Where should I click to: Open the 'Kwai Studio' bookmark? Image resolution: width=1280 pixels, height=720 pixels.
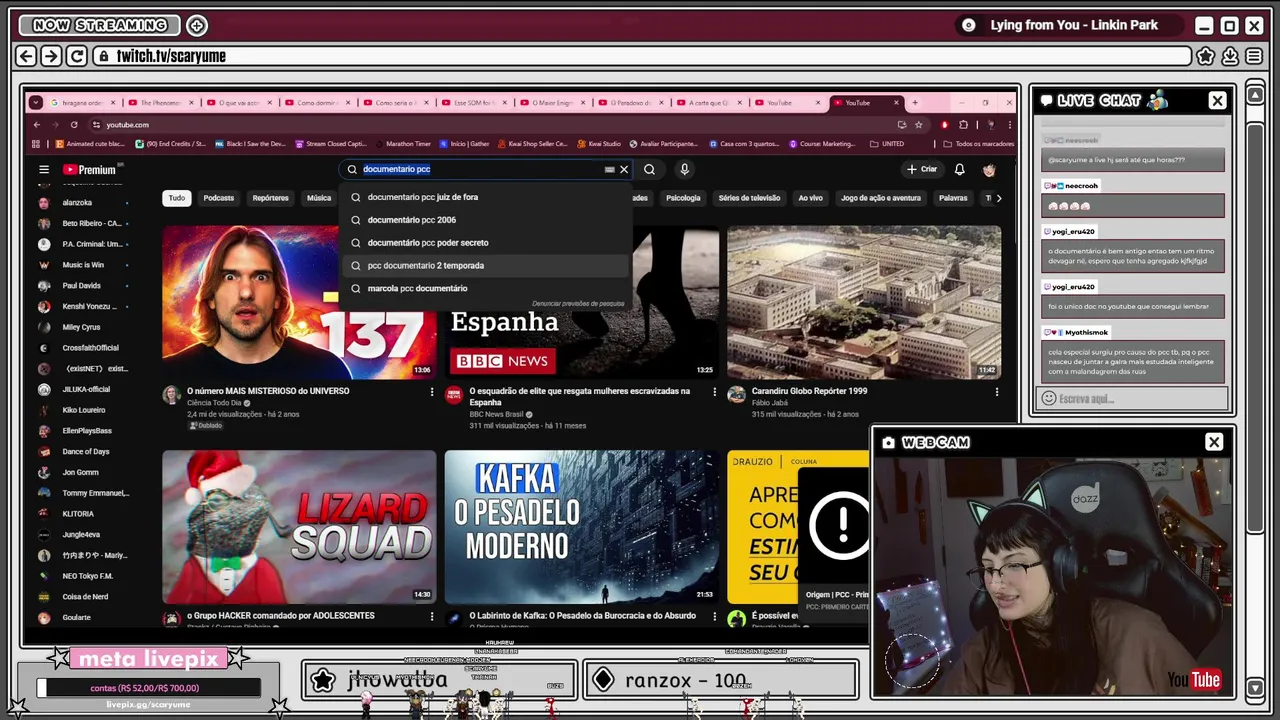click(598, 144)
